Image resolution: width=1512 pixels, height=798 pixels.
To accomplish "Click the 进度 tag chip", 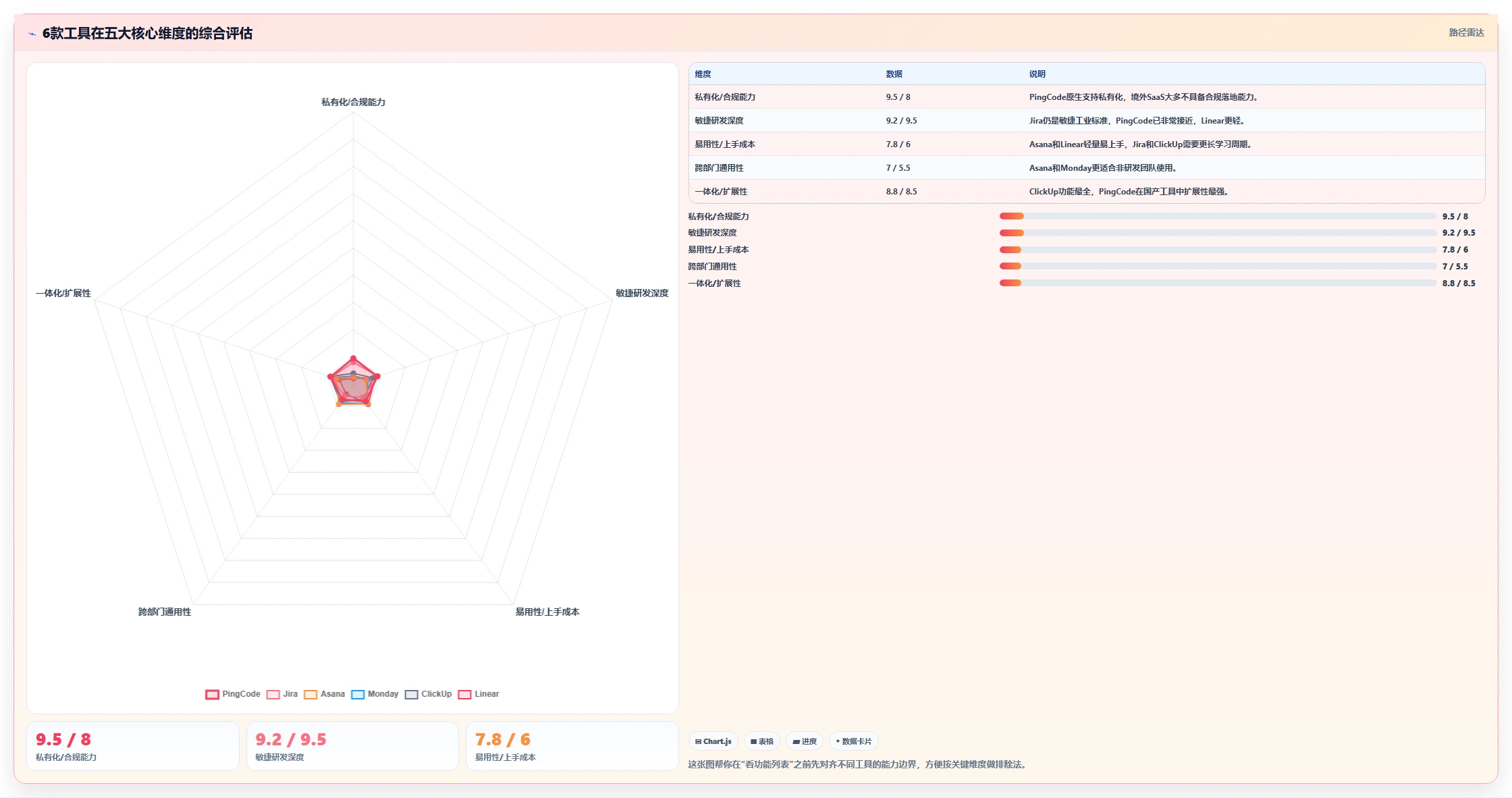I will [x=805, y=741].
